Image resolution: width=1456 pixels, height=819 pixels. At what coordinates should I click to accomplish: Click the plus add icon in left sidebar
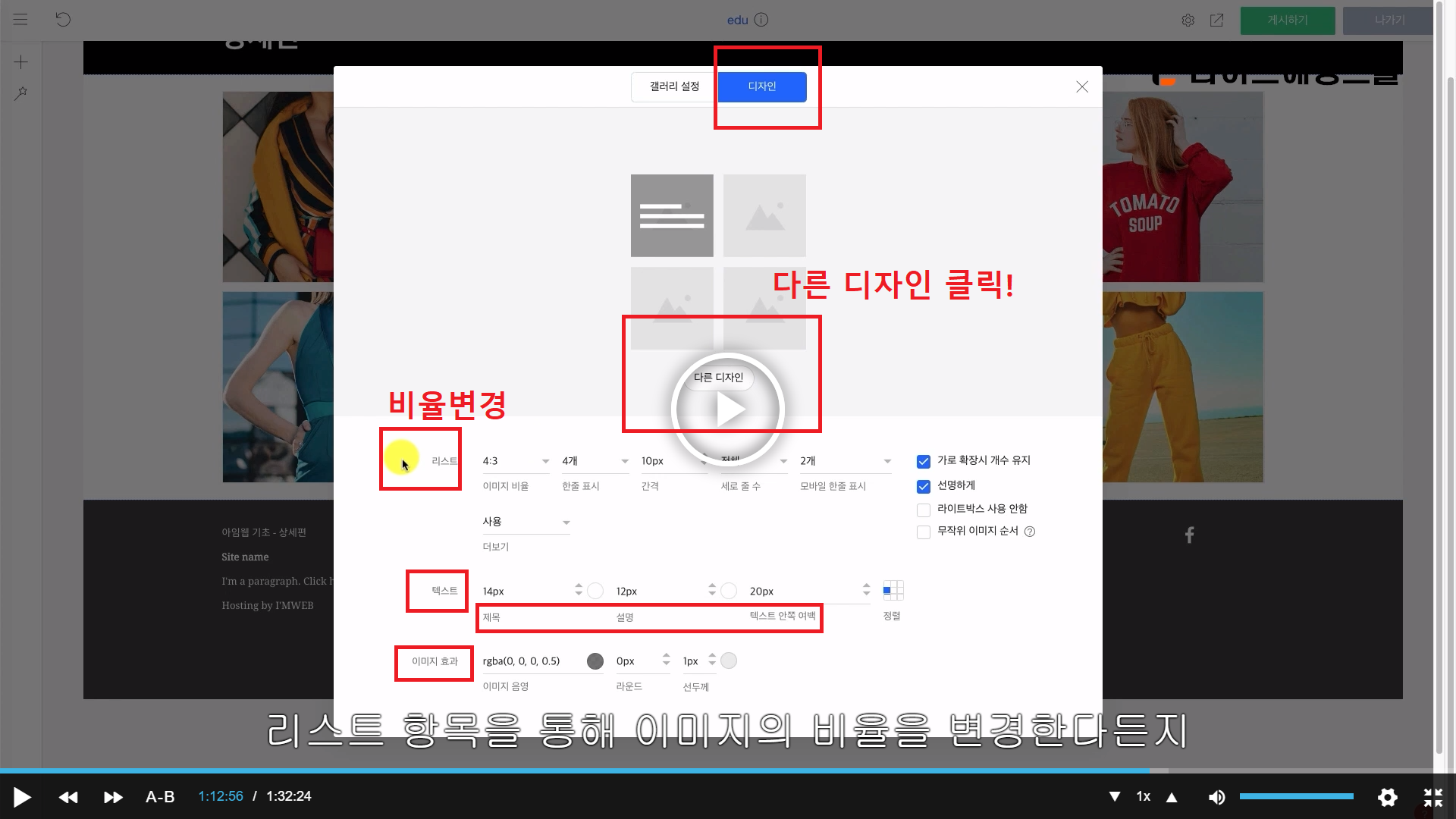pos(21,62)
